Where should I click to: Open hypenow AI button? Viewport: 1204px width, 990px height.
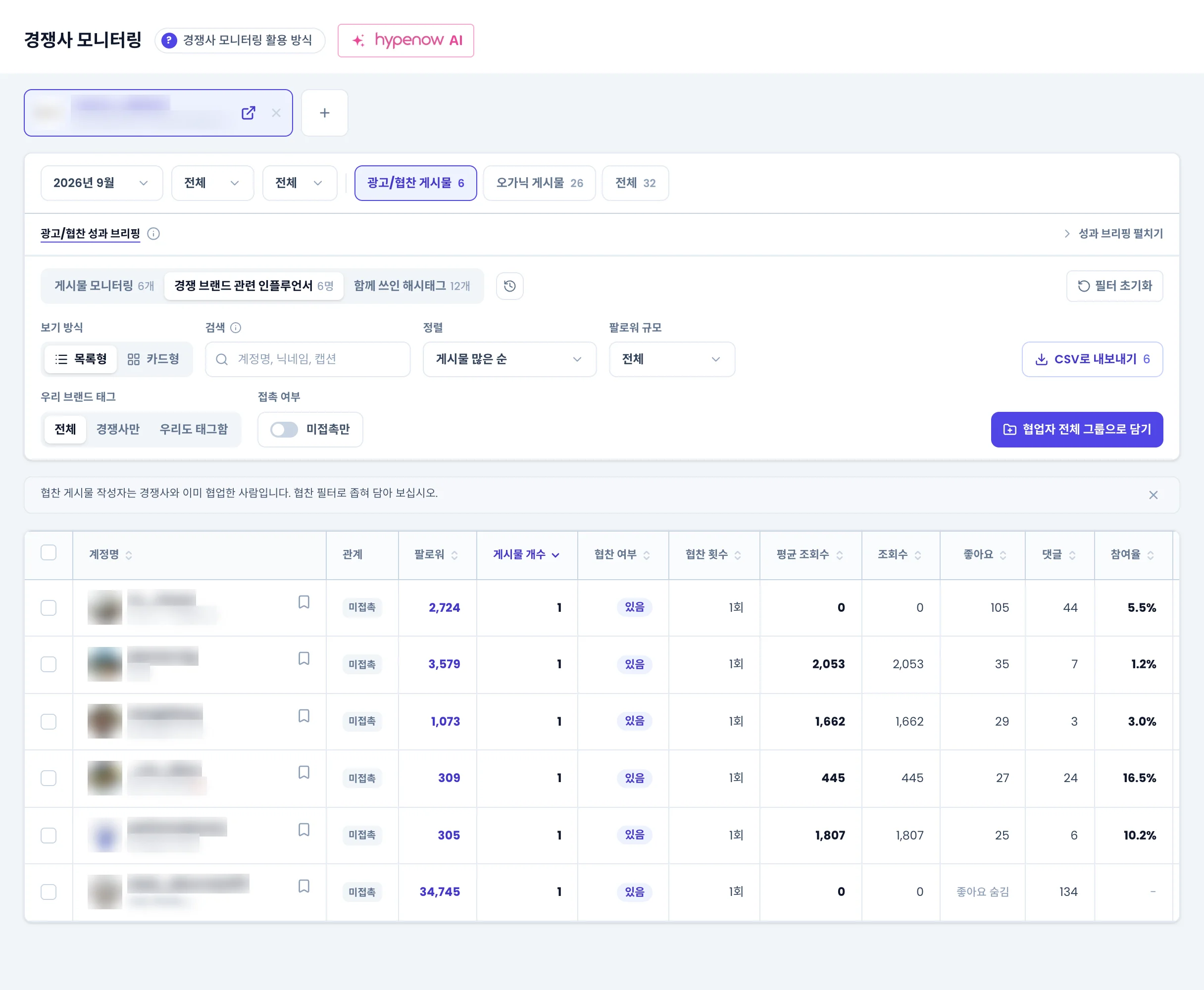[x=405, y=41]
